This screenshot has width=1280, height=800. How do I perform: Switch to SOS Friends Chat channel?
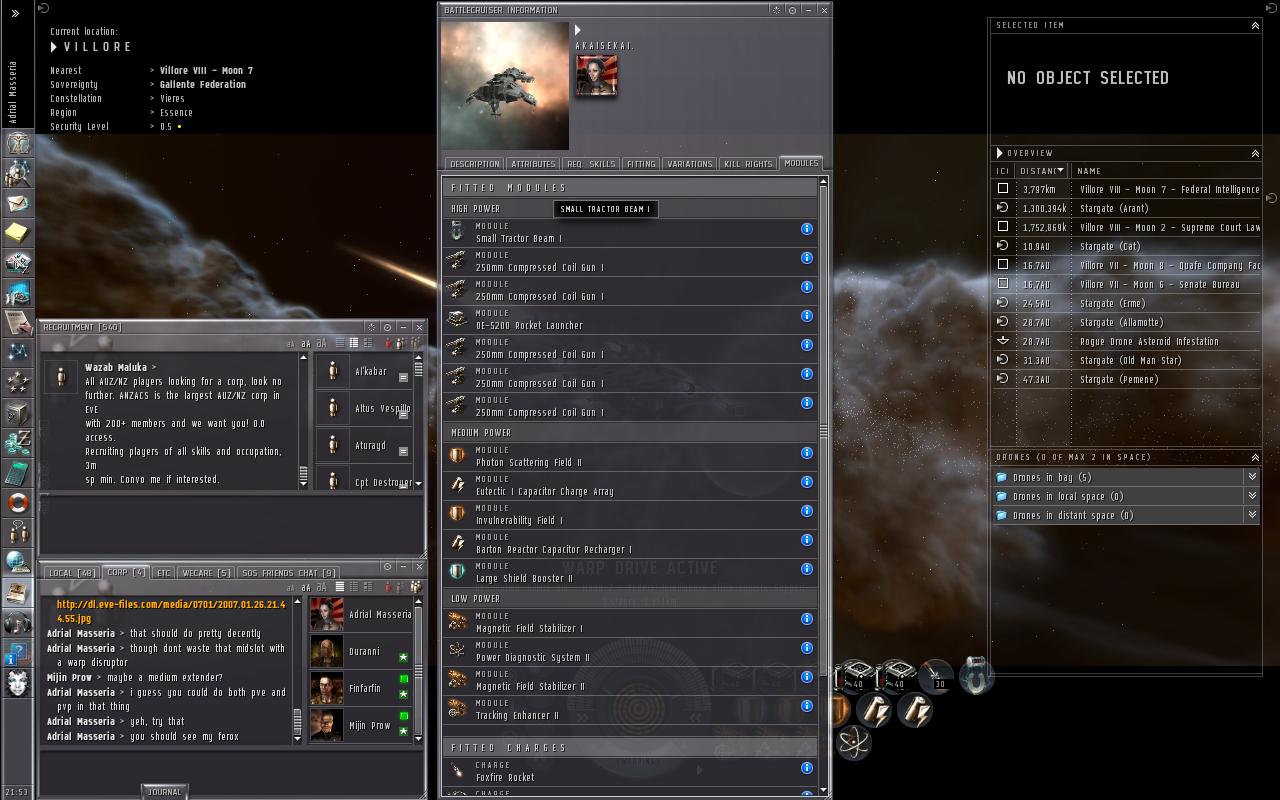(x=289, y=573)
